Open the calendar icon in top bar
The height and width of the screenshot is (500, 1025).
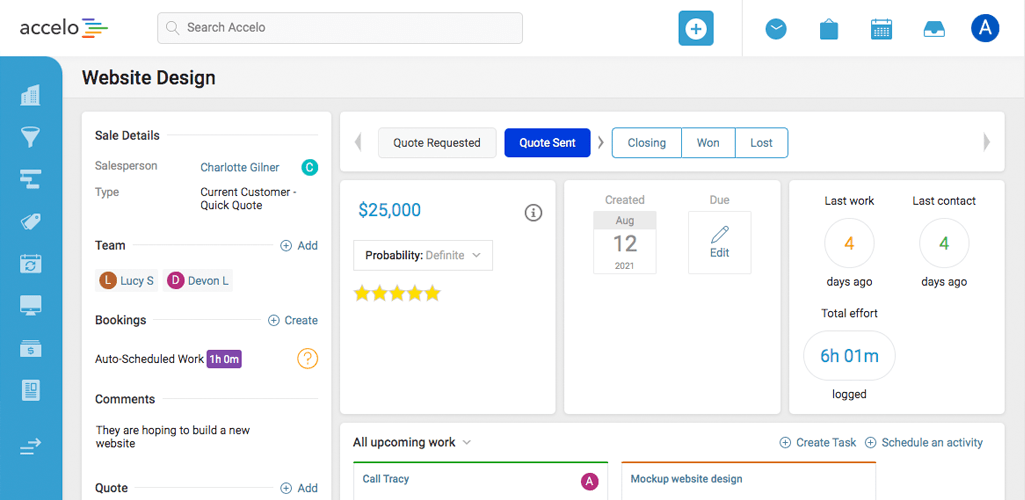tap(881, 29)
